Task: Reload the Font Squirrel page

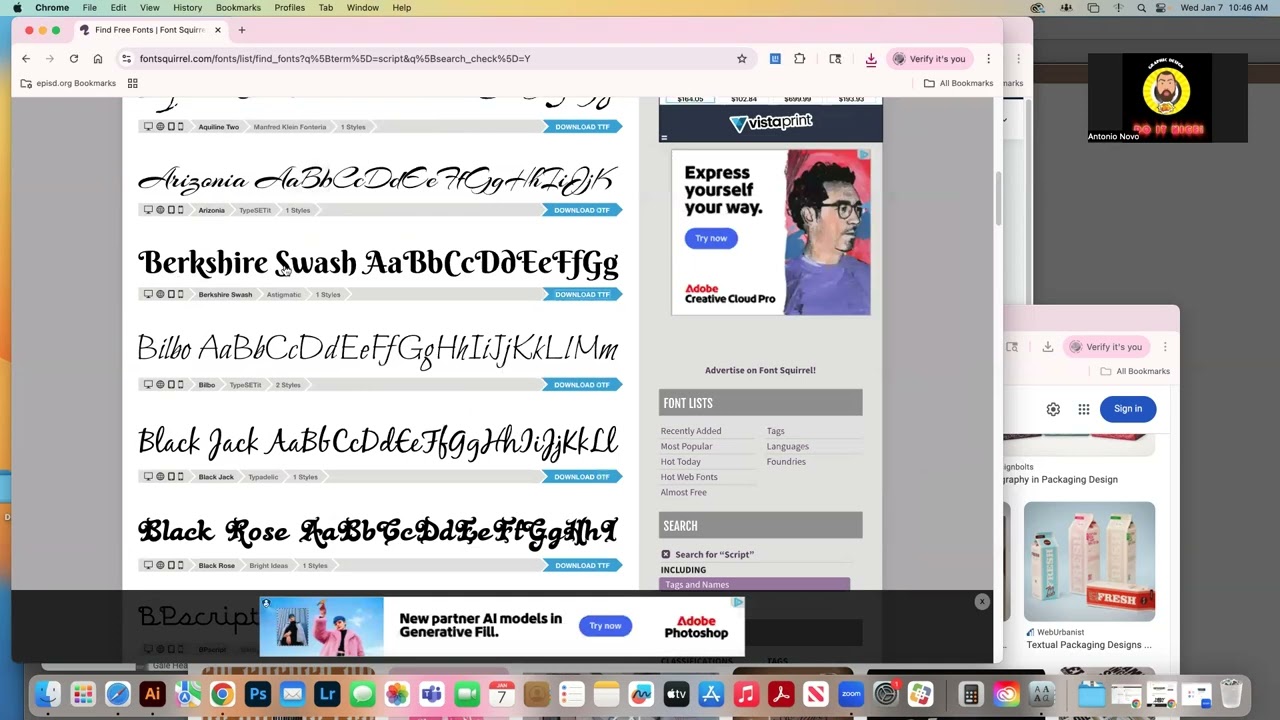Action: [x=74, y=59]
